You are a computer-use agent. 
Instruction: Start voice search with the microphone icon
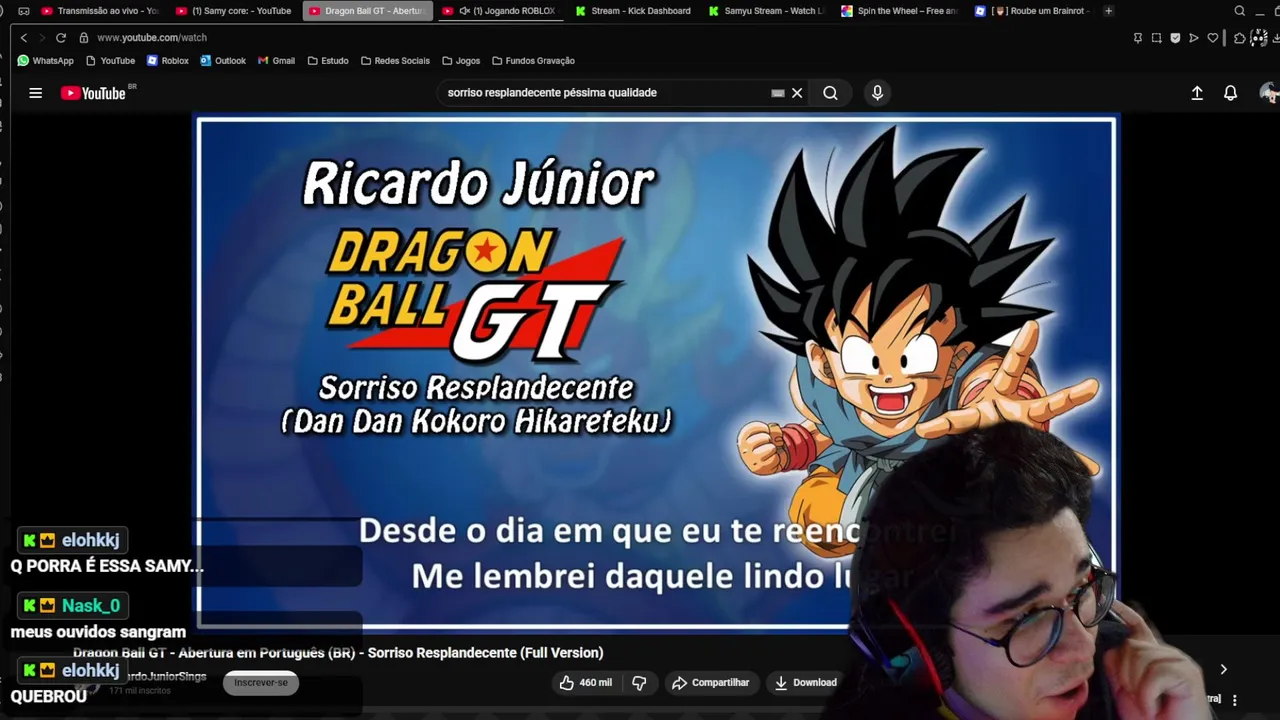click(877, 93)
